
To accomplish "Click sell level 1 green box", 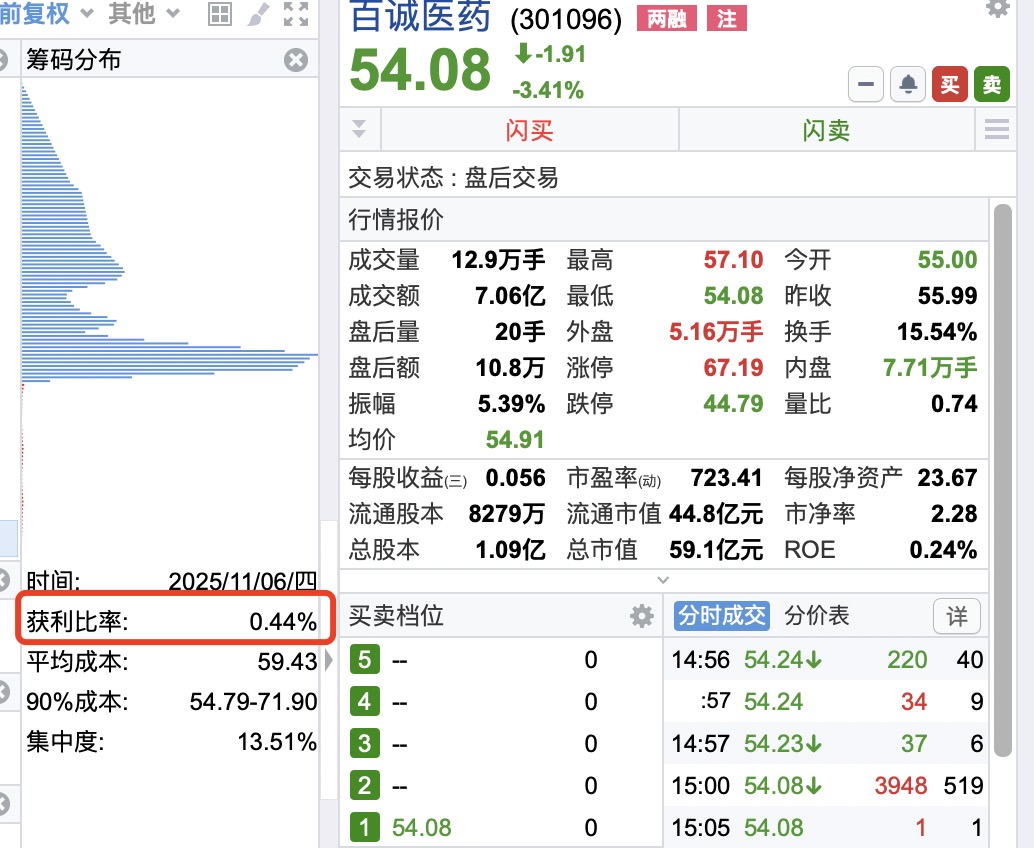I will (365, 828).
